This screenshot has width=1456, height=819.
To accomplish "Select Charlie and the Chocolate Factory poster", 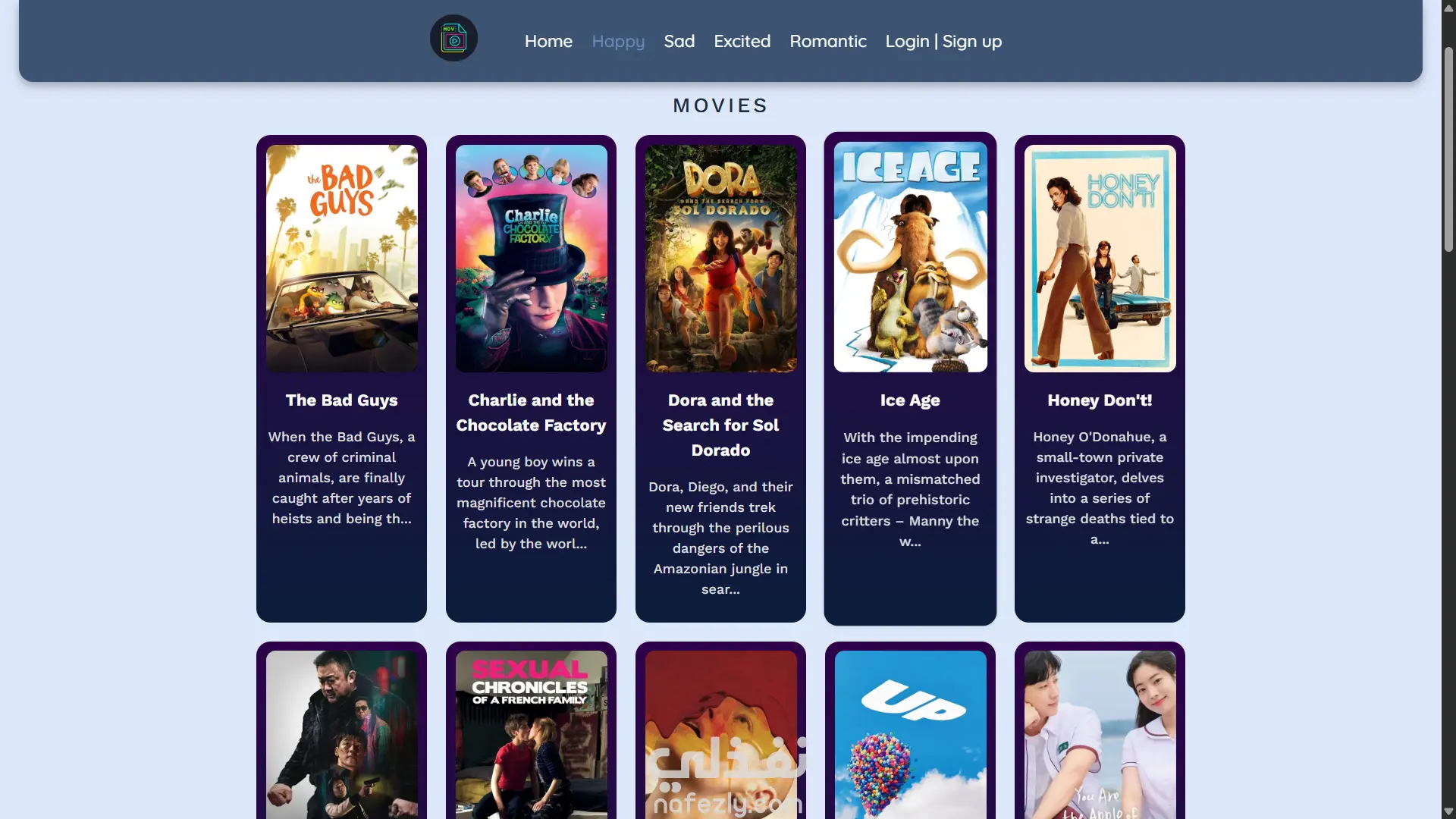I will click(531, 258).
